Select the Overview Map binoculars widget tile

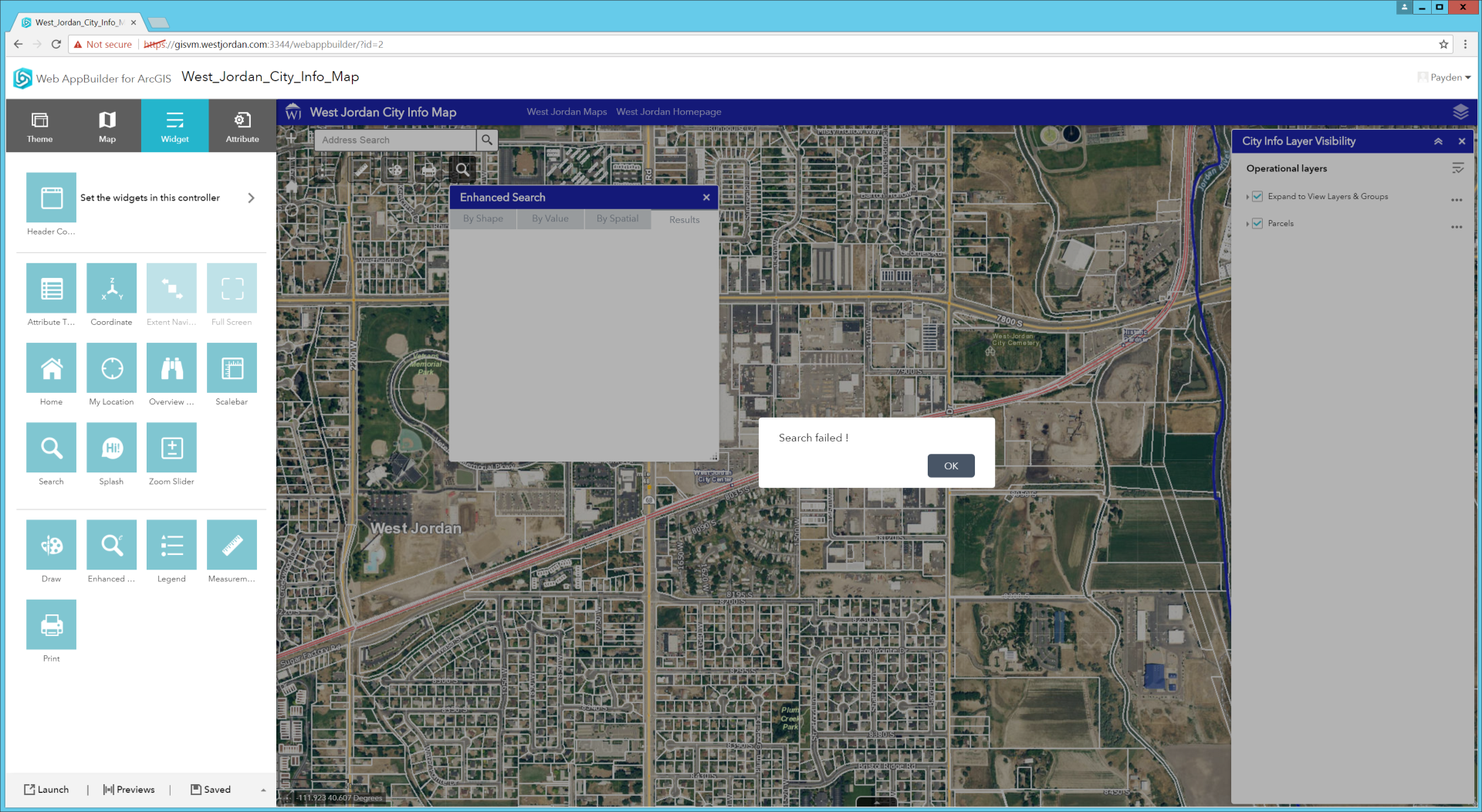[x=171, y=368]
